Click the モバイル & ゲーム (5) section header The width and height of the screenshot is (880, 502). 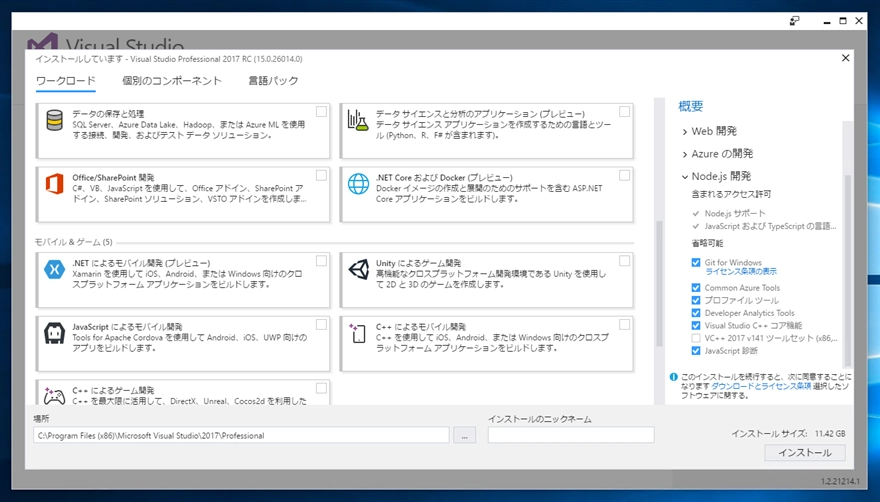(74, 242)
